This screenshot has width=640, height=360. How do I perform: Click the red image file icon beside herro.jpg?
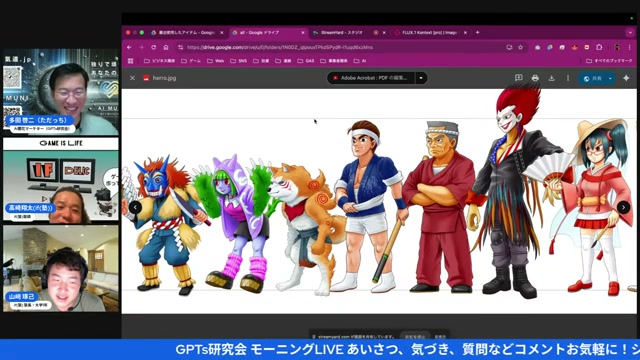click(146, 78)
